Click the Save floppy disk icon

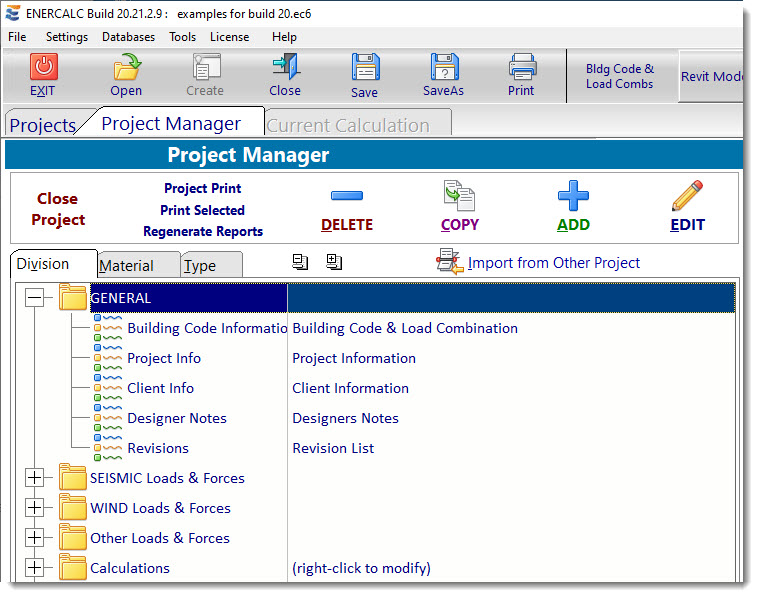point(365,67)
